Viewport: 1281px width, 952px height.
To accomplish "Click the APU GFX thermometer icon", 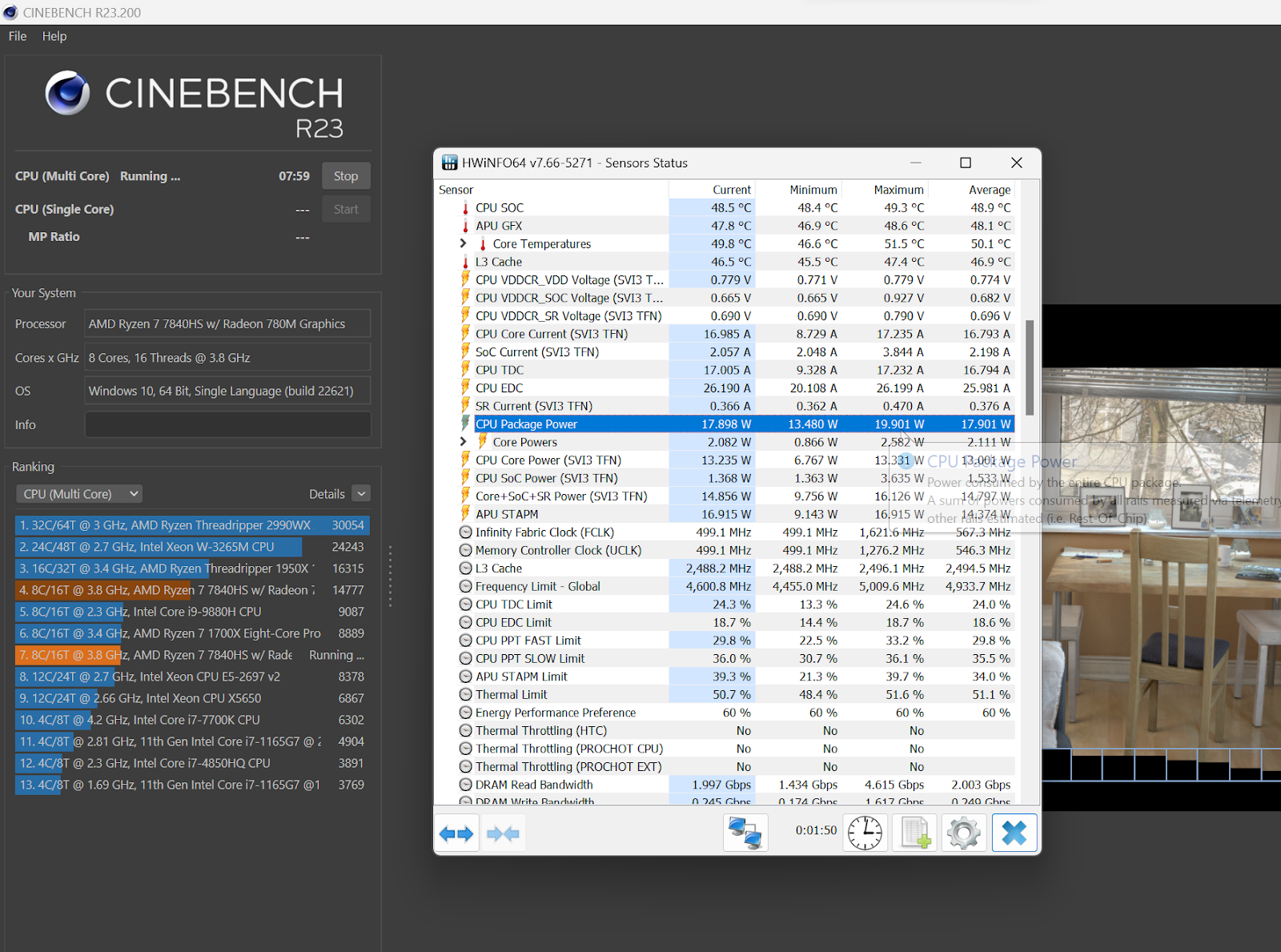I will [465, 226].
